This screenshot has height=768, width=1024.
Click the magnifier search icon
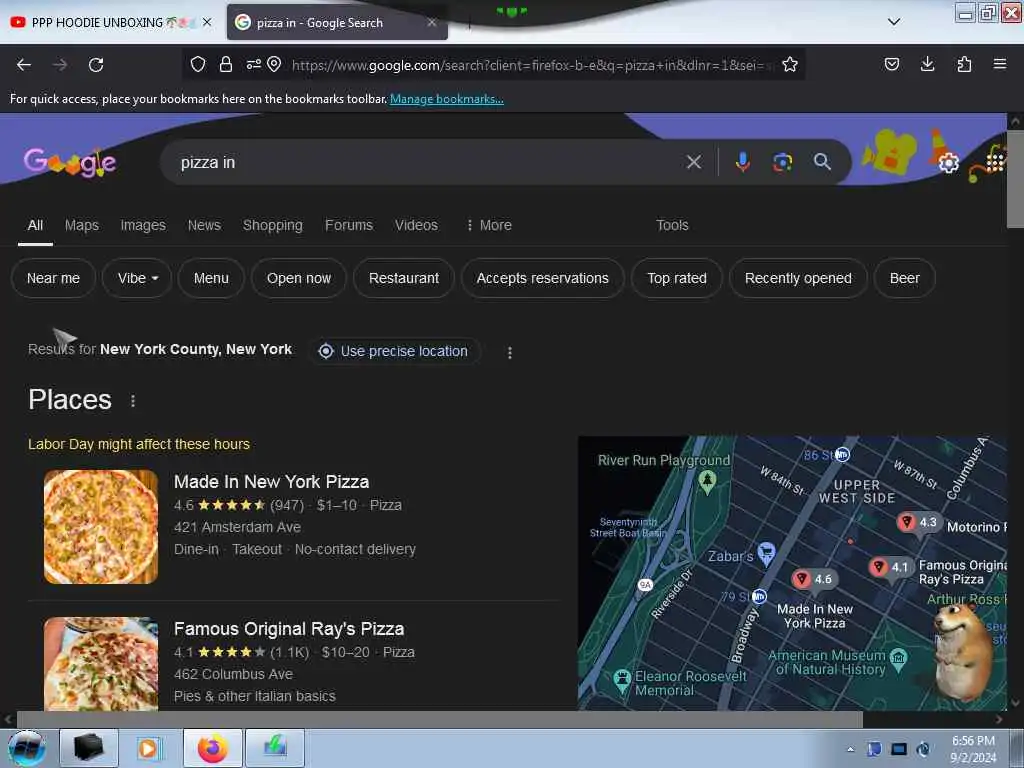tap(822, 162)
